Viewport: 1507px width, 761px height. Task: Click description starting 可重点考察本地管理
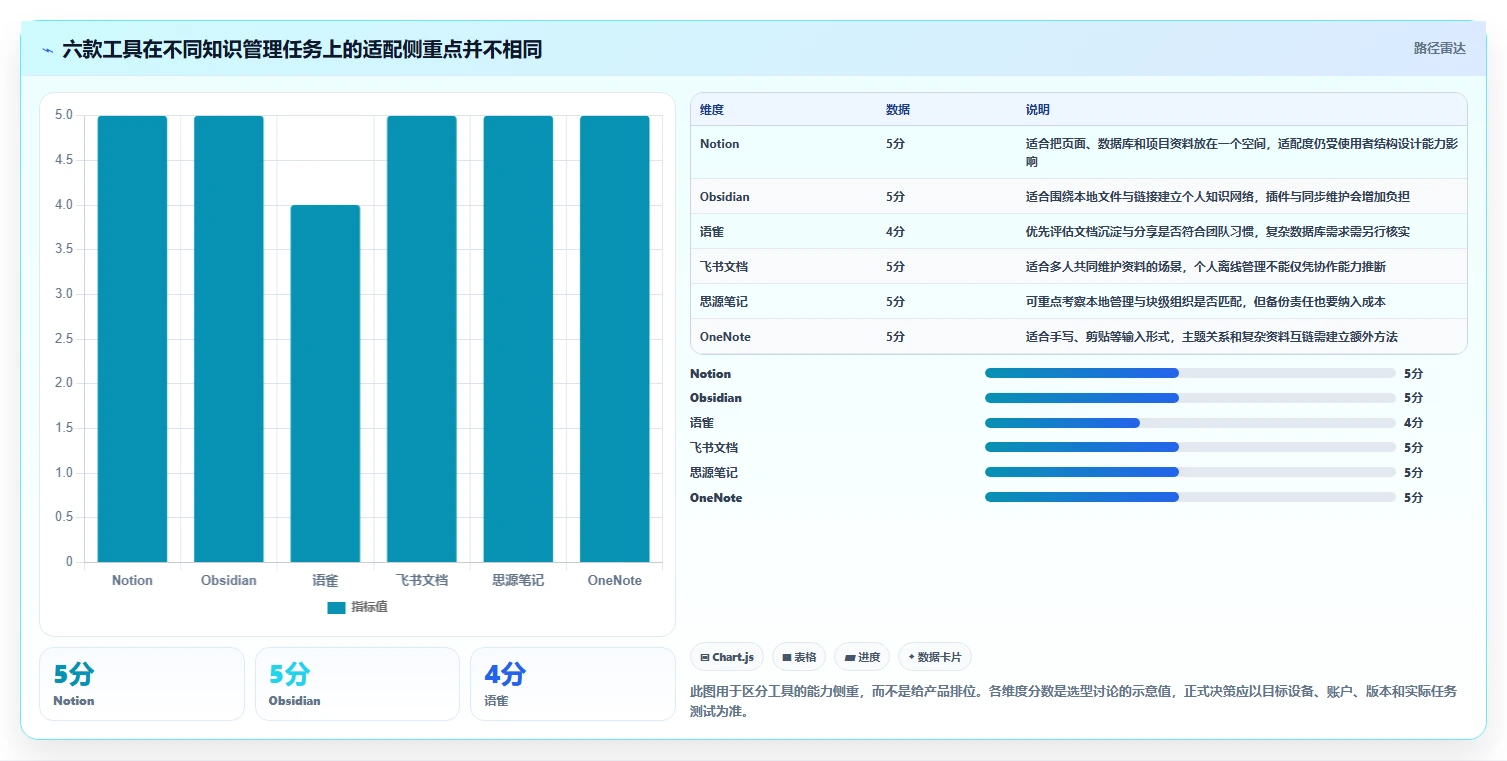1206,302
